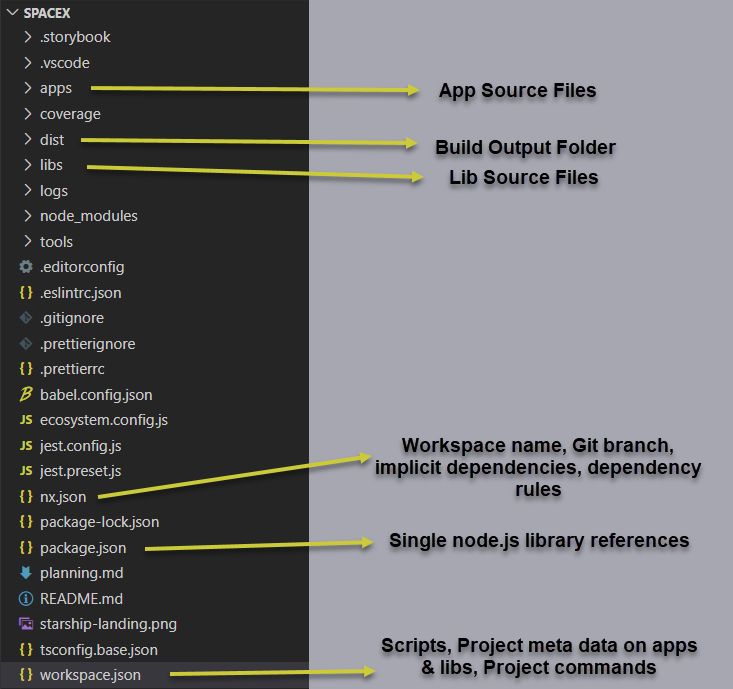Expand the node_modules folder chevron

point(28,215)
